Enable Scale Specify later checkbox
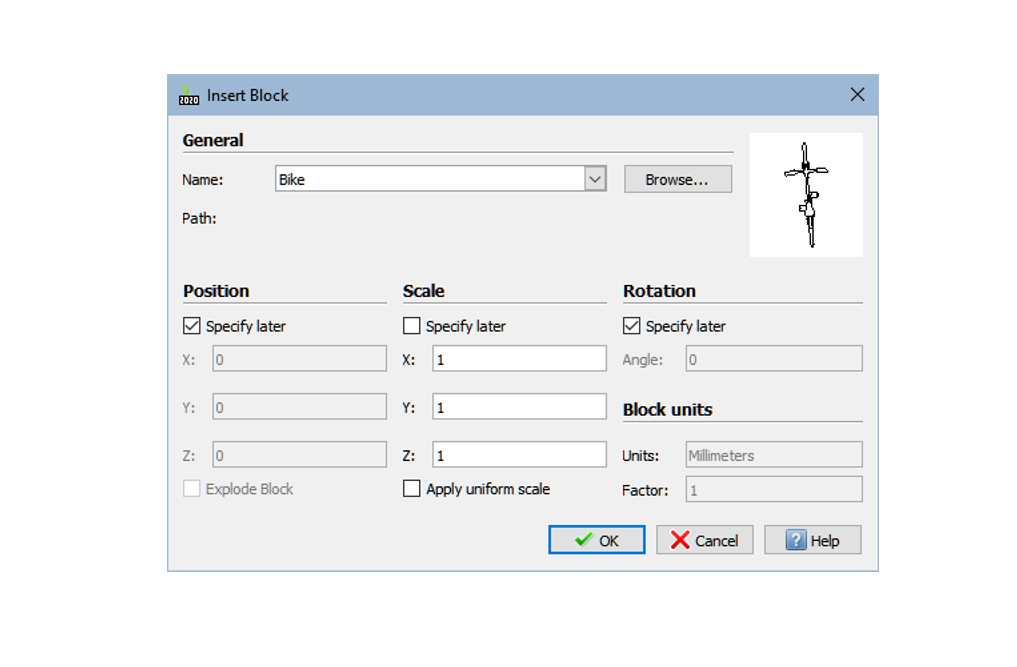This screenshot has height=667, width=1017. 412,326
